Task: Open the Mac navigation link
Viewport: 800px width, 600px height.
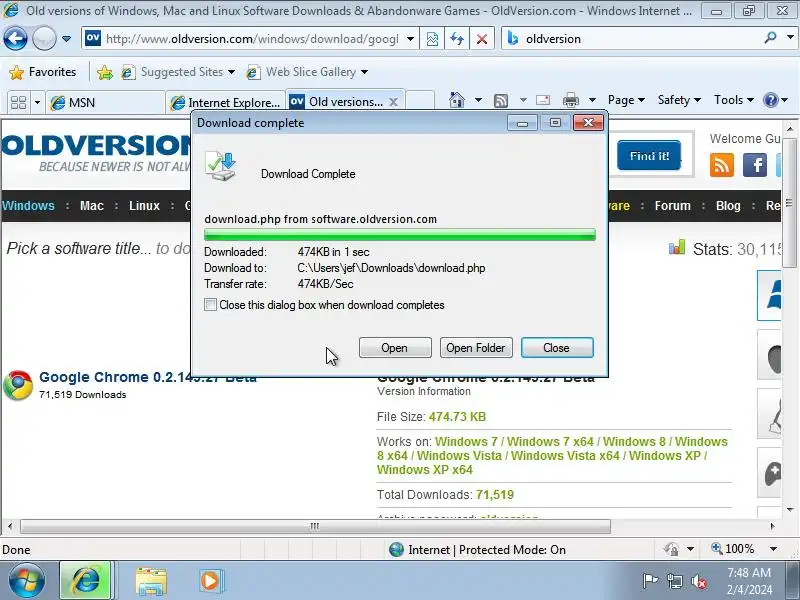Action: [x=92, y=206]
